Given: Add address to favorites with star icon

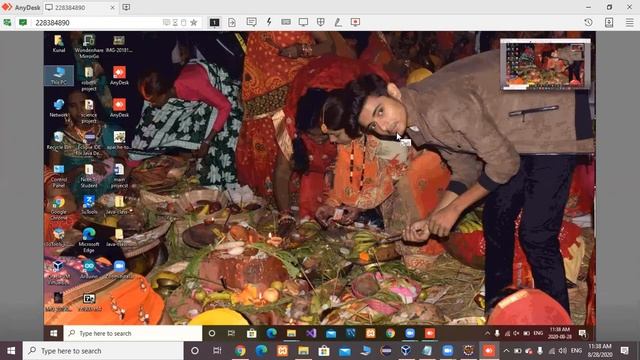Looking at the screenshot, I should tap(194, 22).
